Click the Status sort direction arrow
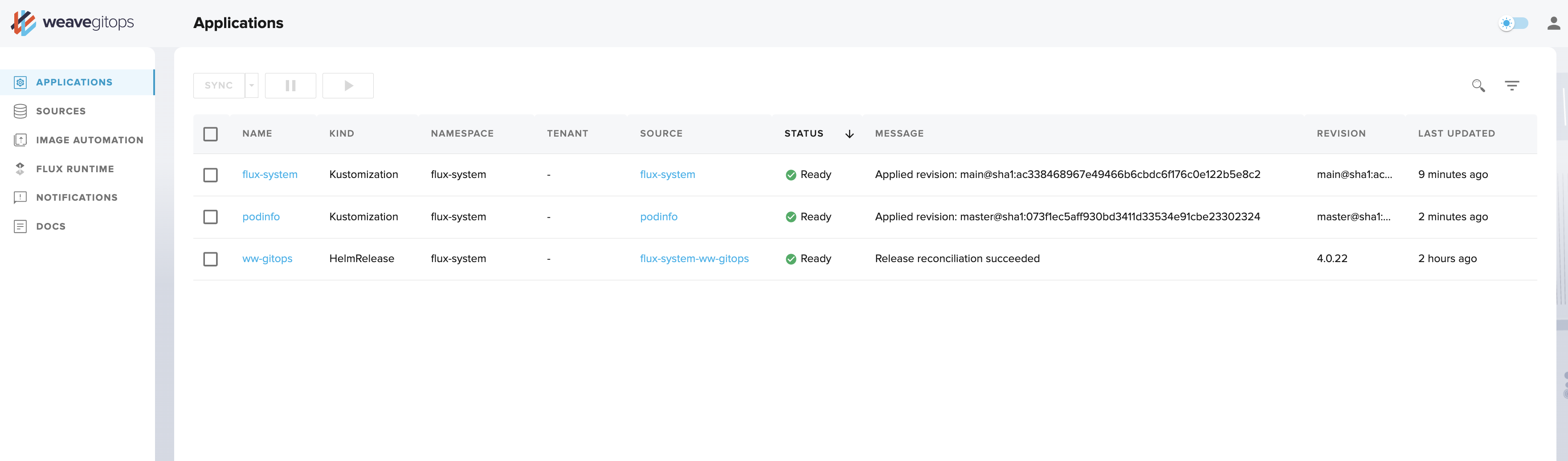Viewport: 1568px width, 461px height. pos(849,134)
